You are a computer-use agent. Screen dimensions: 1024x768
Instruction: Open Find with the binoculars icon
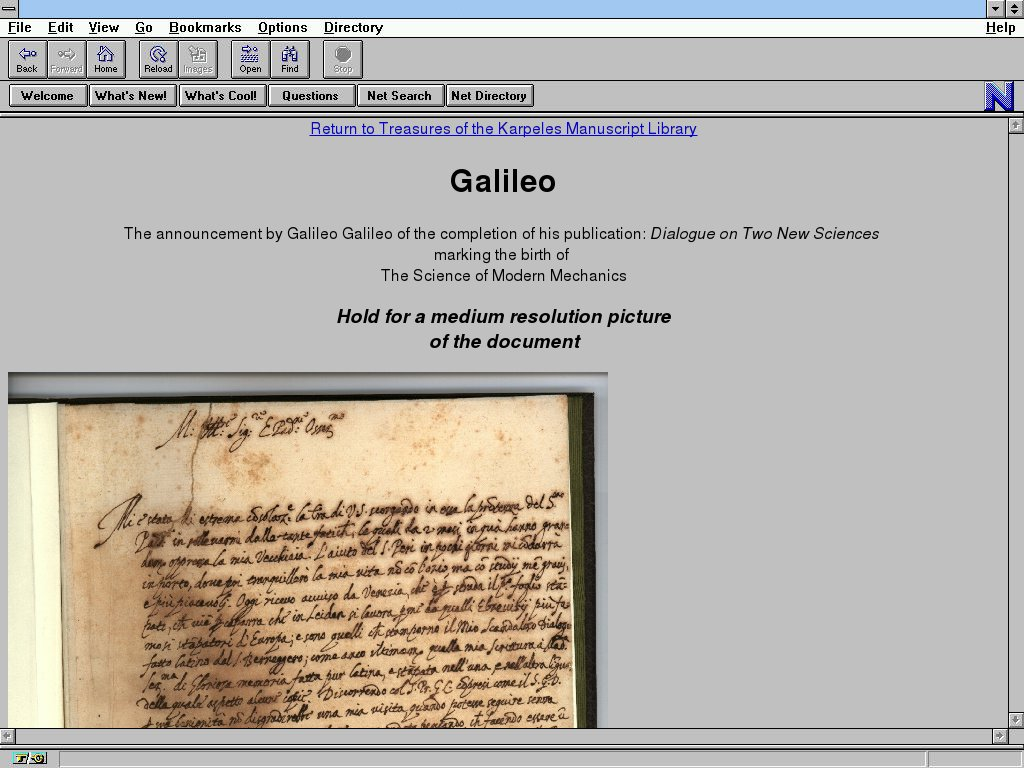click(x=290, y=59)
